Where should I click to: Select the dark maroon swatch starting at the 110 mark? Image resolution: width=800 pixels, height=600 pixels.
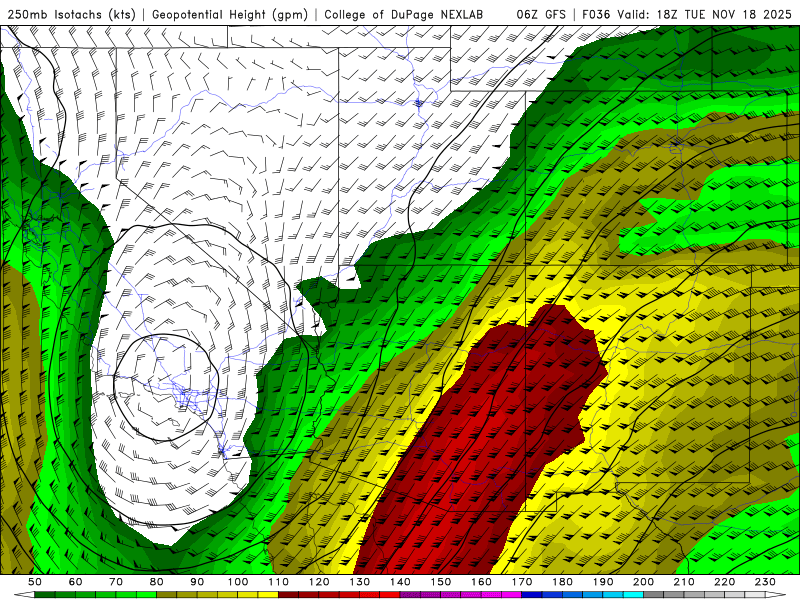pyautogui.click(x=288, y=595)
